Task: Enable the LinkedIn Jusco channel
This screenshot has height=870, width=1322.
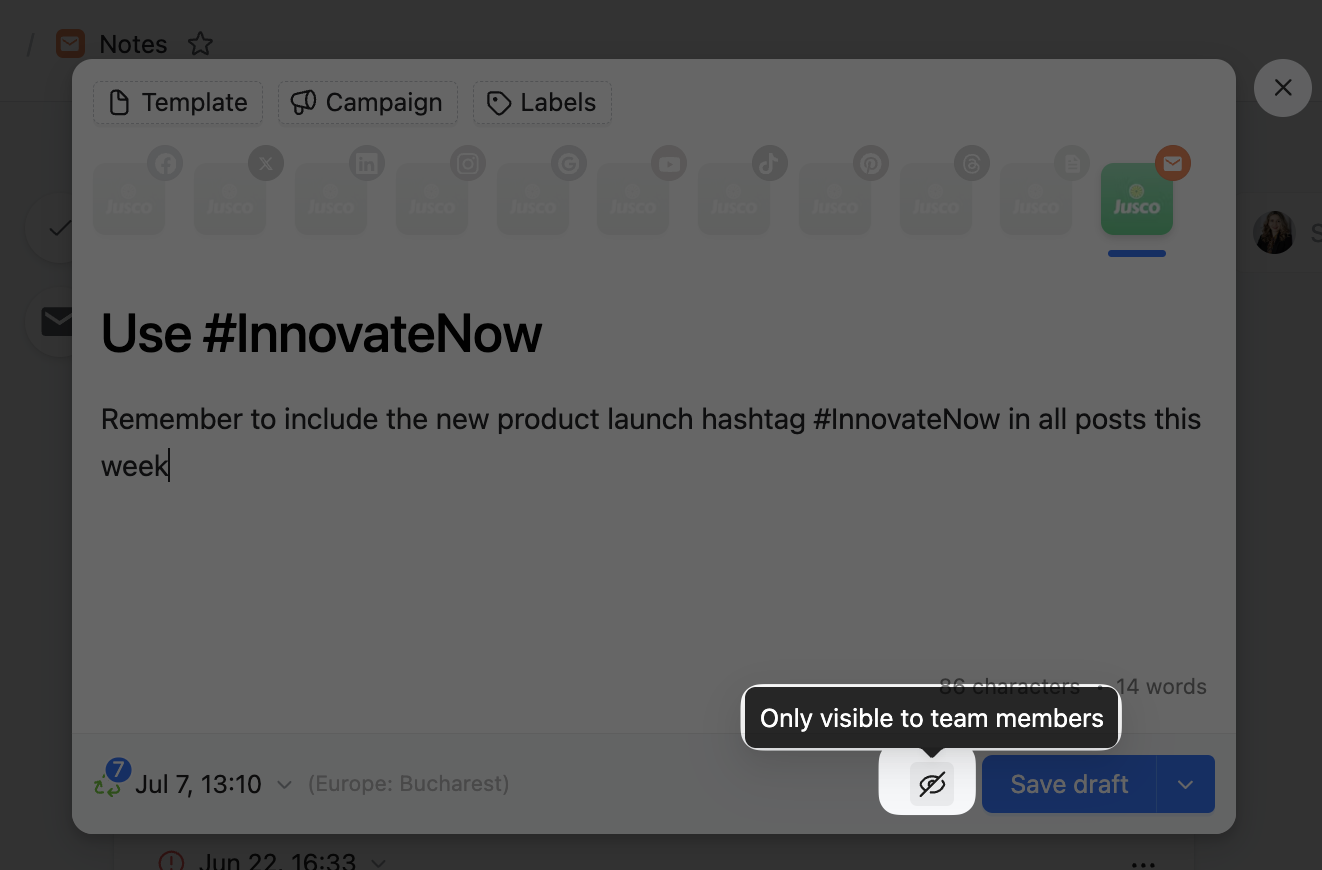Action: 331,199
